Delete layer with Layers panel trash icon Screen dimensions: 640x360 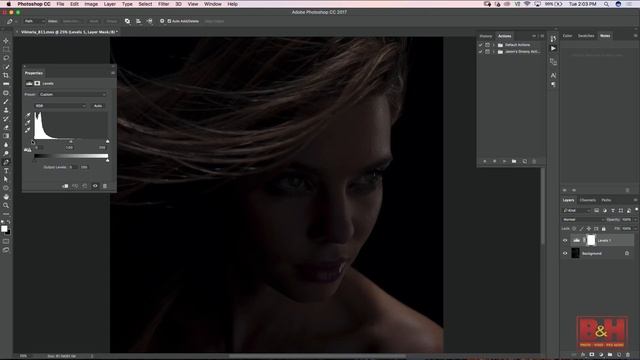pyautogui.click(x=628, y=355)
